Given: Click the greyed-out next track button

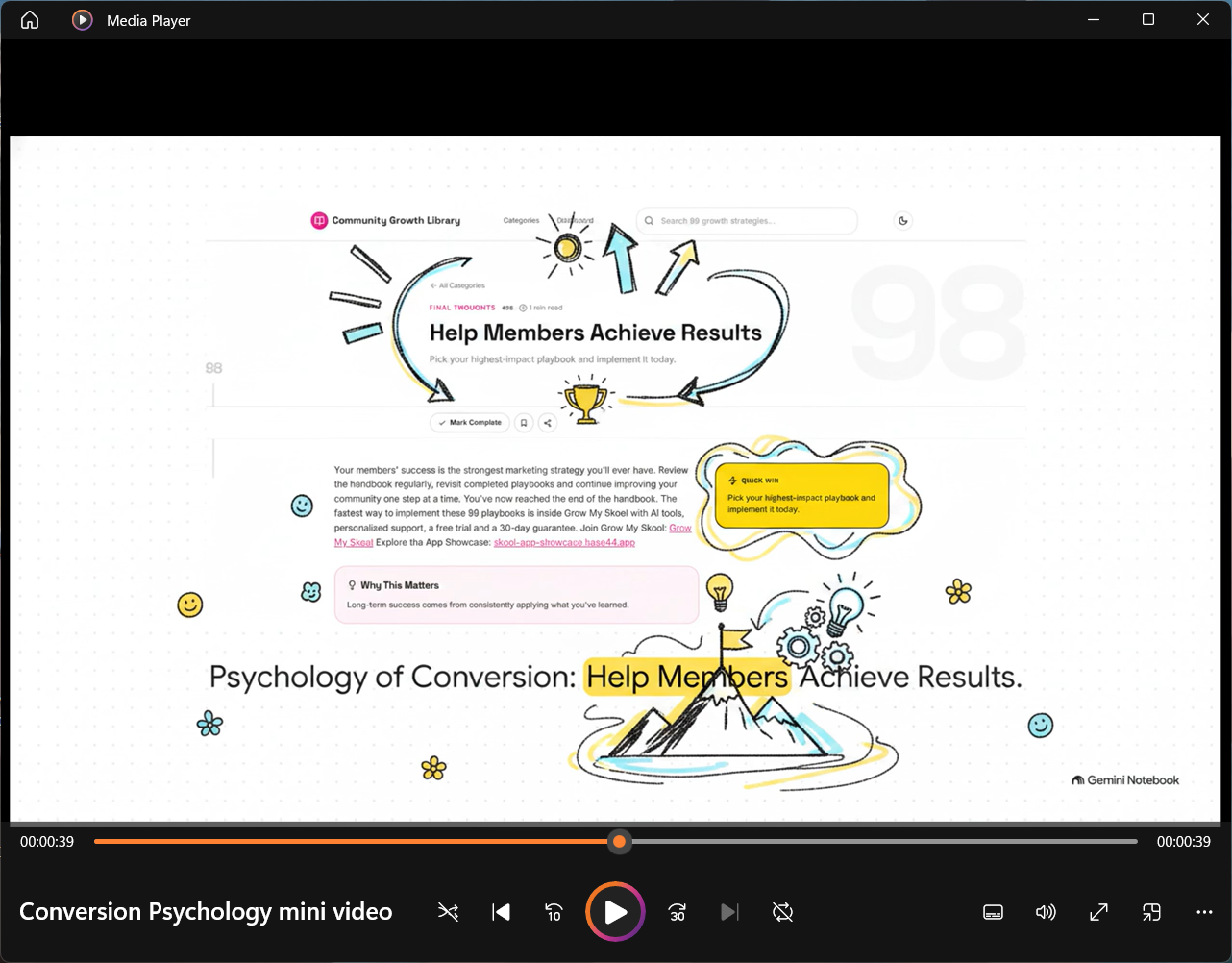Looking at the screenshot, I should 730,912.
